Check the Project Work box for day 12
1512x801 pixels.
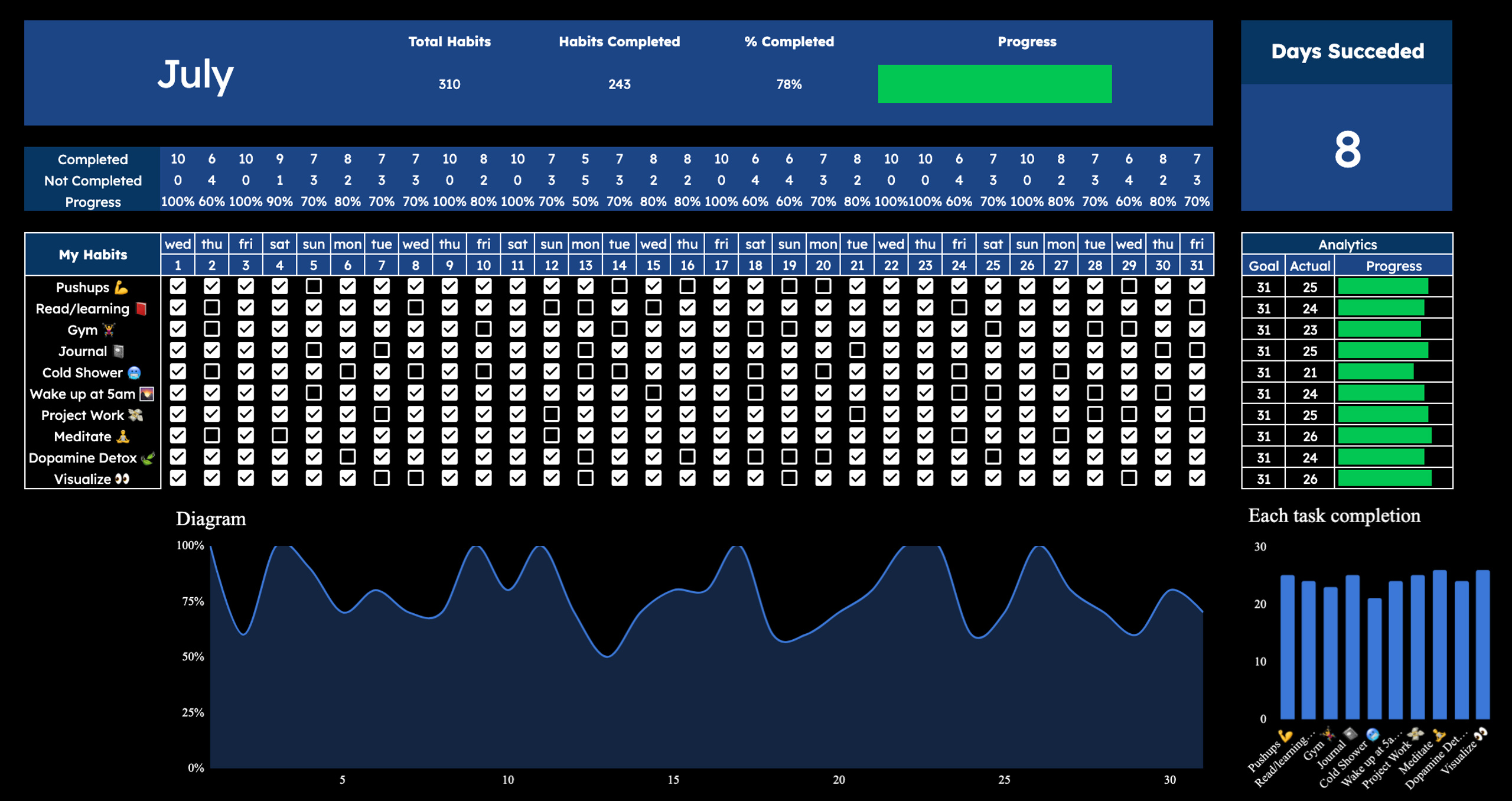[552, 414]
